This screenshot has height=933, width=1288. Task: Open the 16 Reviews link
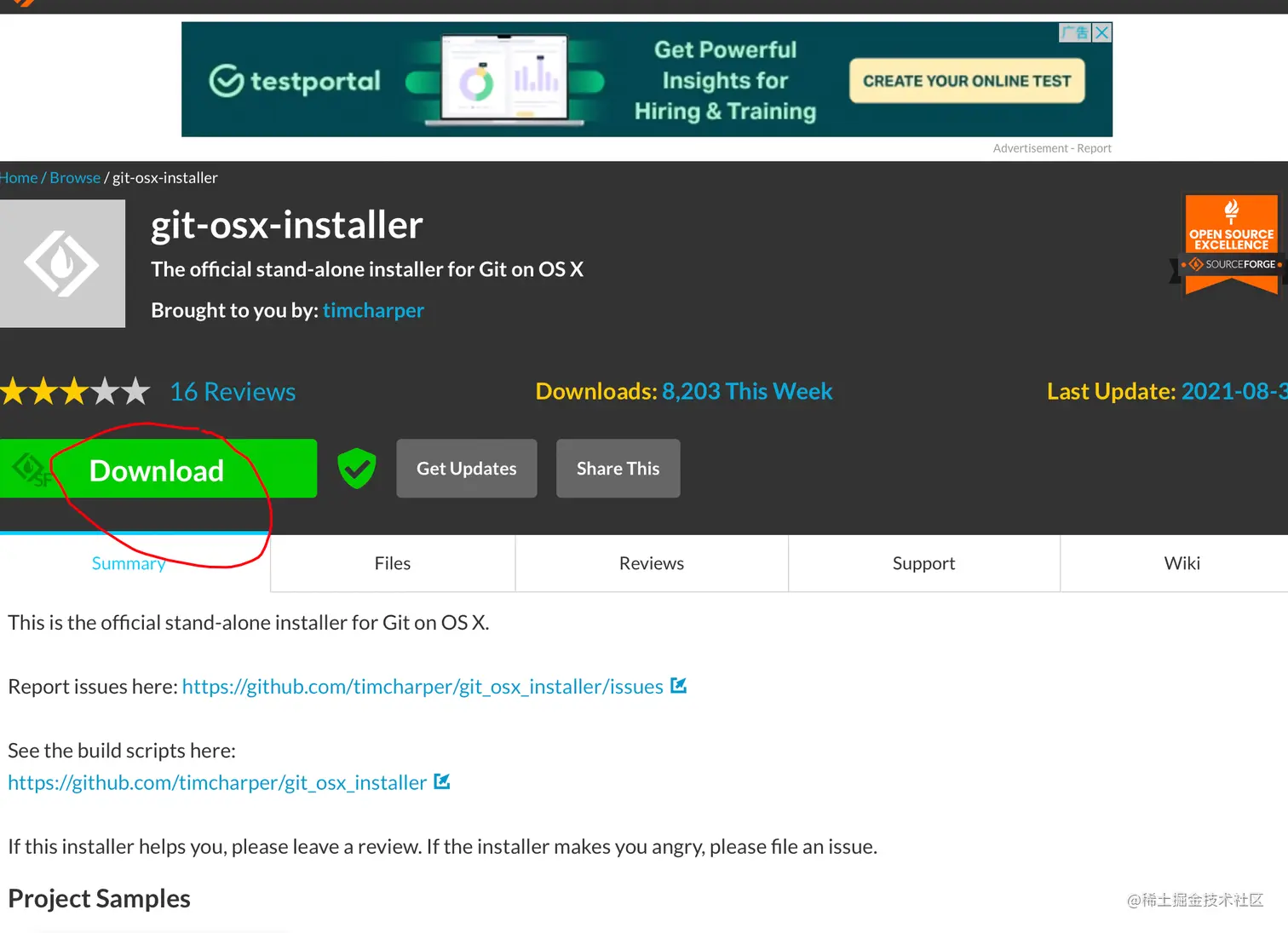233,392
